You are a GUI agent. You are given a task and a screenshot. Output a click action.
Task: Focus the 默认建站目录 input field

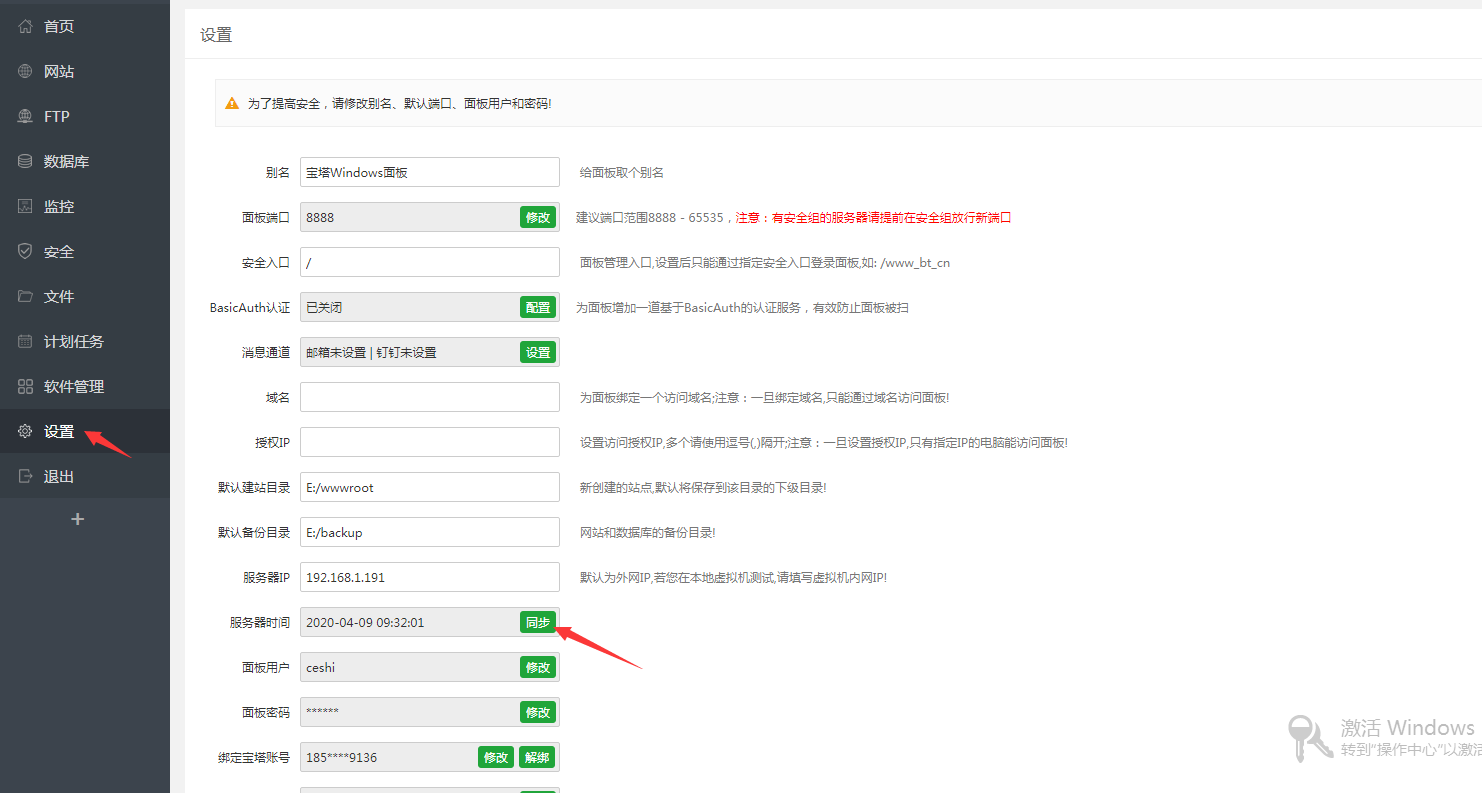[x=430, y=487]
